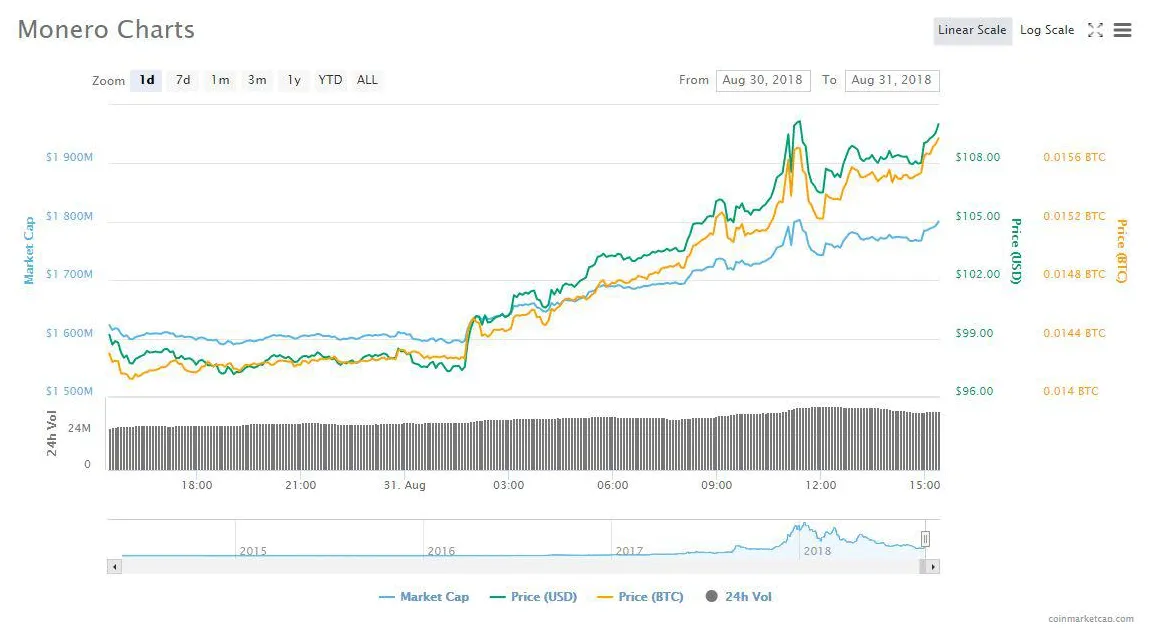The width and height of the screenshot is (1149, 632).
Task: Open the chart export hamburger menu
Action: click(1123, 30)
